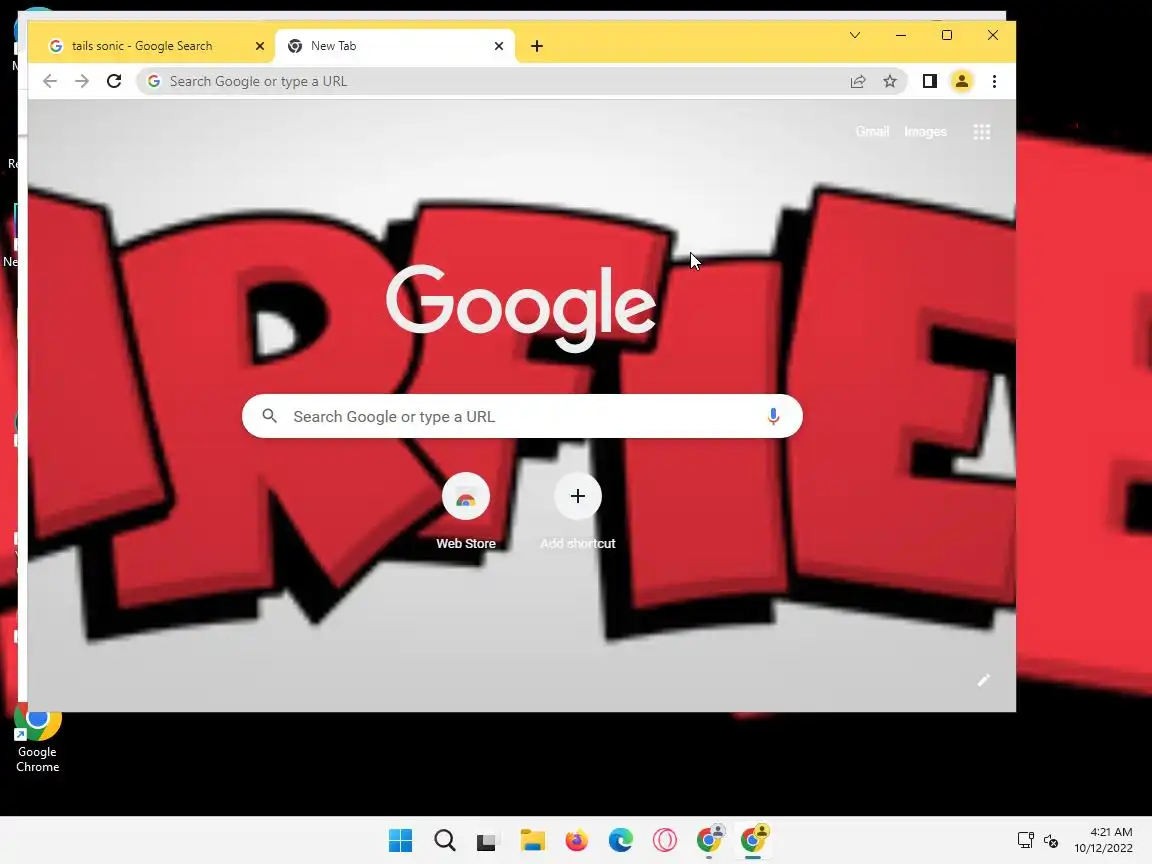Customize this page with the pencil icon

(x=983, y=680)
